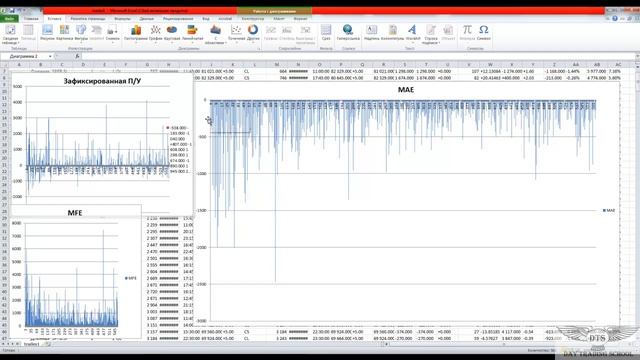Image resolution: width=640 pixels, height=360 pixels.
Task: Switch to the Данные tab
Action: click(147, 18)
